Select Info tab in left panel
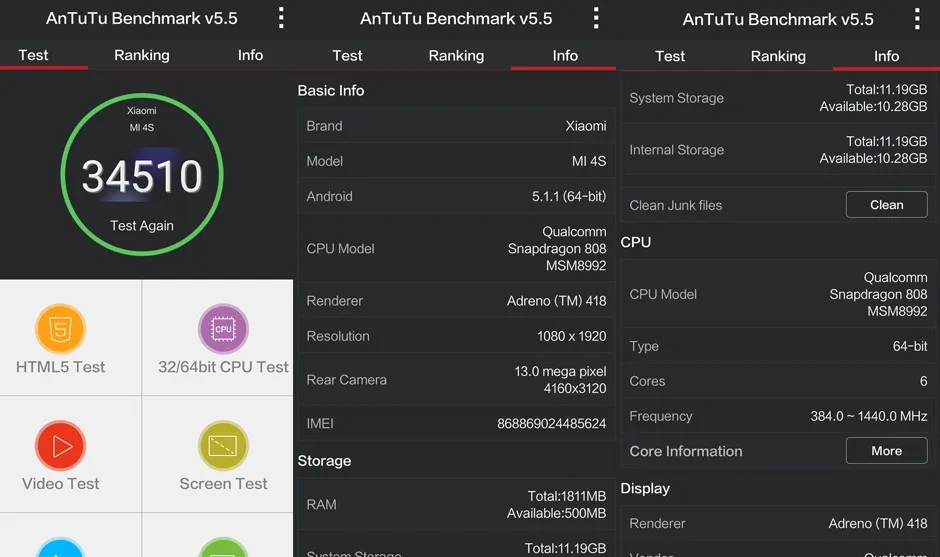Image resolution: width=940 pixels, height=557 pixels. (x=251, y=55)
